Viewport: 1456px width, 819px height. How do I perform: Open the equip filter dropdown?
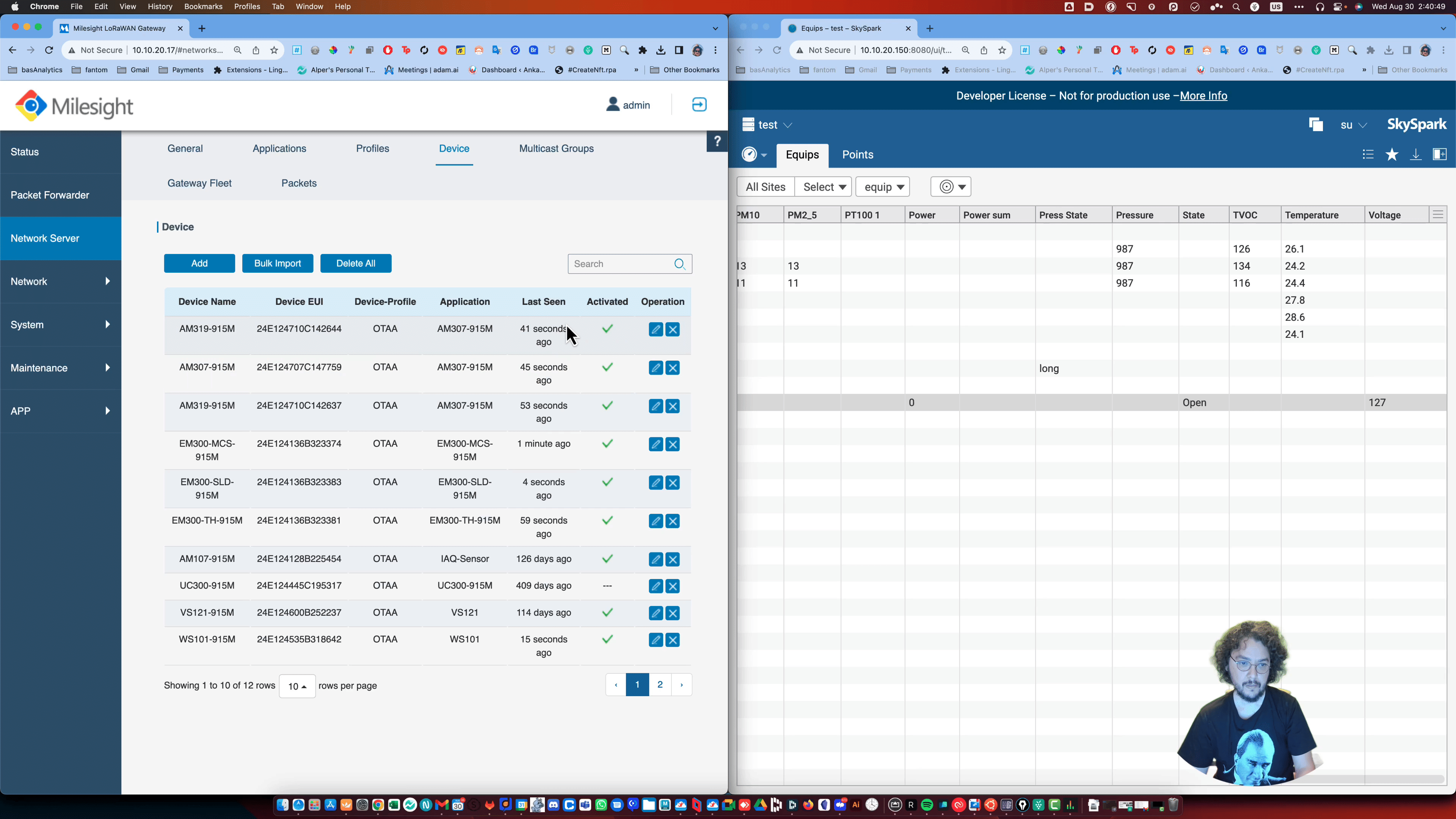pos(882,187)
